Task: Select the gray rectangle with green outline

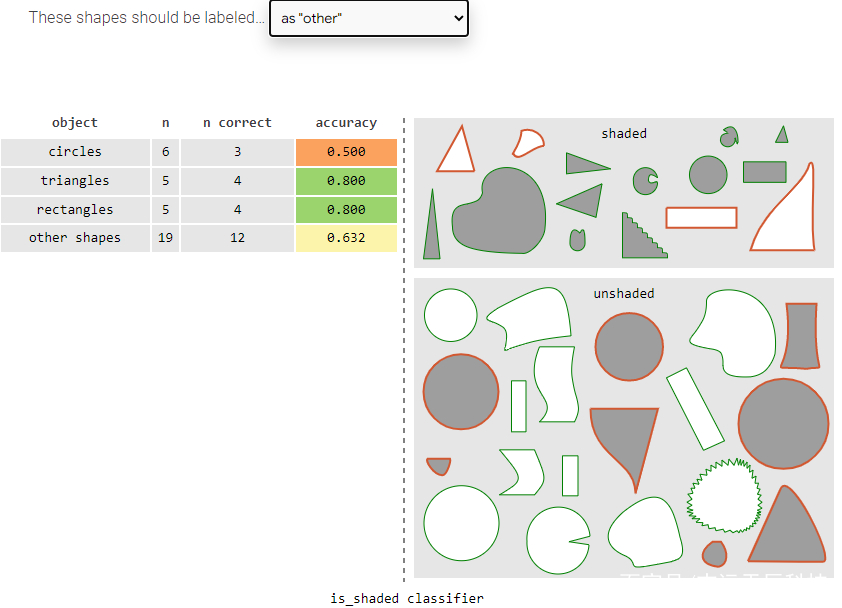Action: point(765,172)
